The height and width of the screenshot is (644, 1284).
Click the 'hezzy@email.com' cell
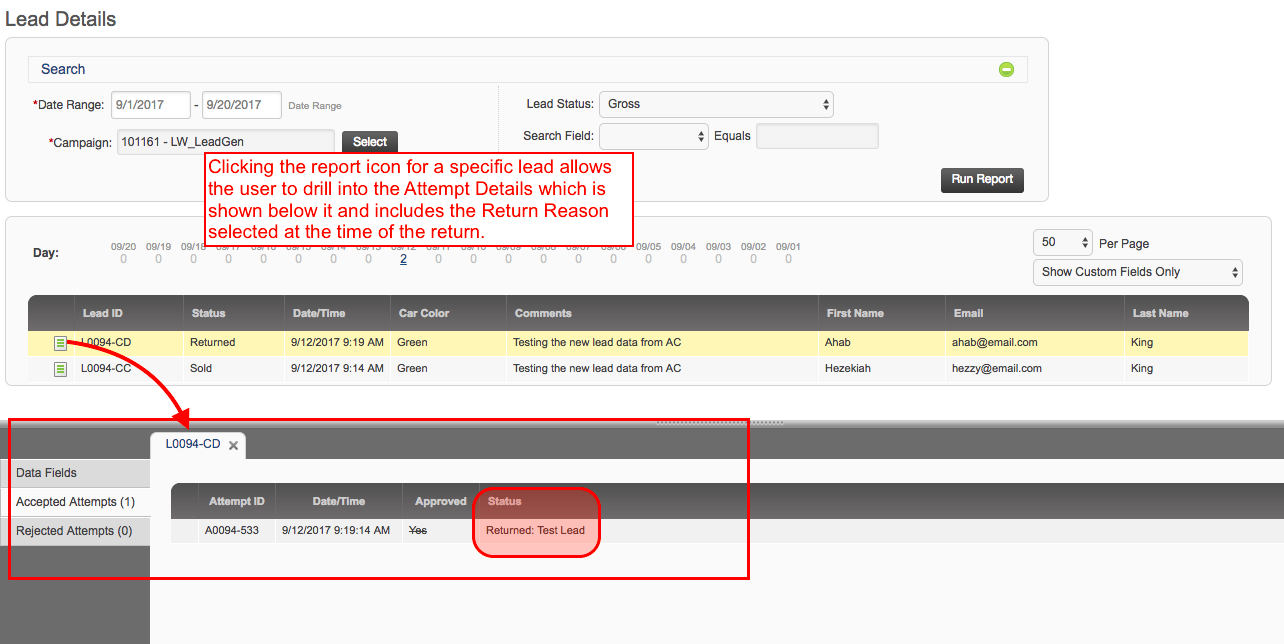997,368
